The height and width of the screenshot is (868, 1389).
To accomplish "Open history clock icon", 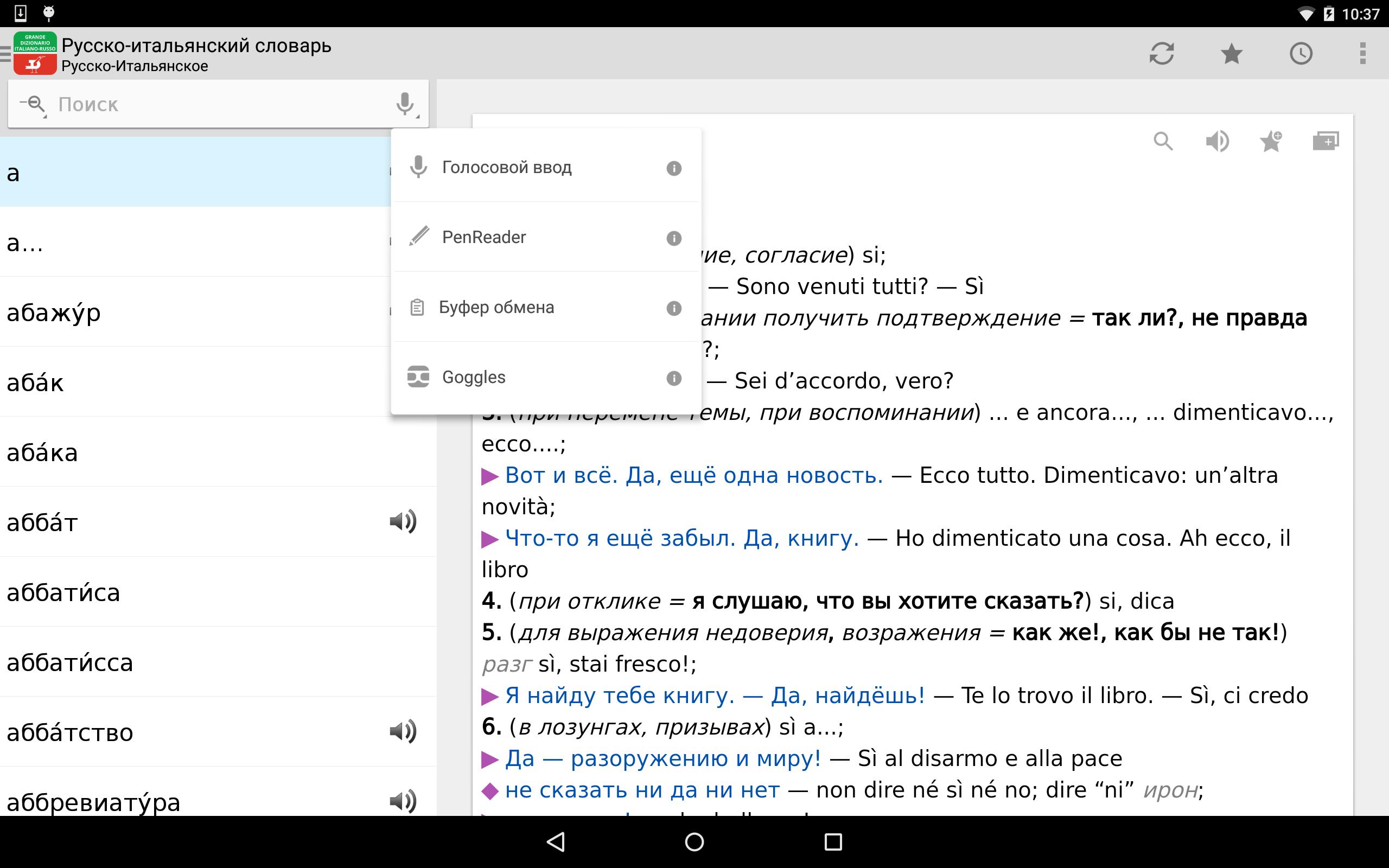I will (1301, 53).
